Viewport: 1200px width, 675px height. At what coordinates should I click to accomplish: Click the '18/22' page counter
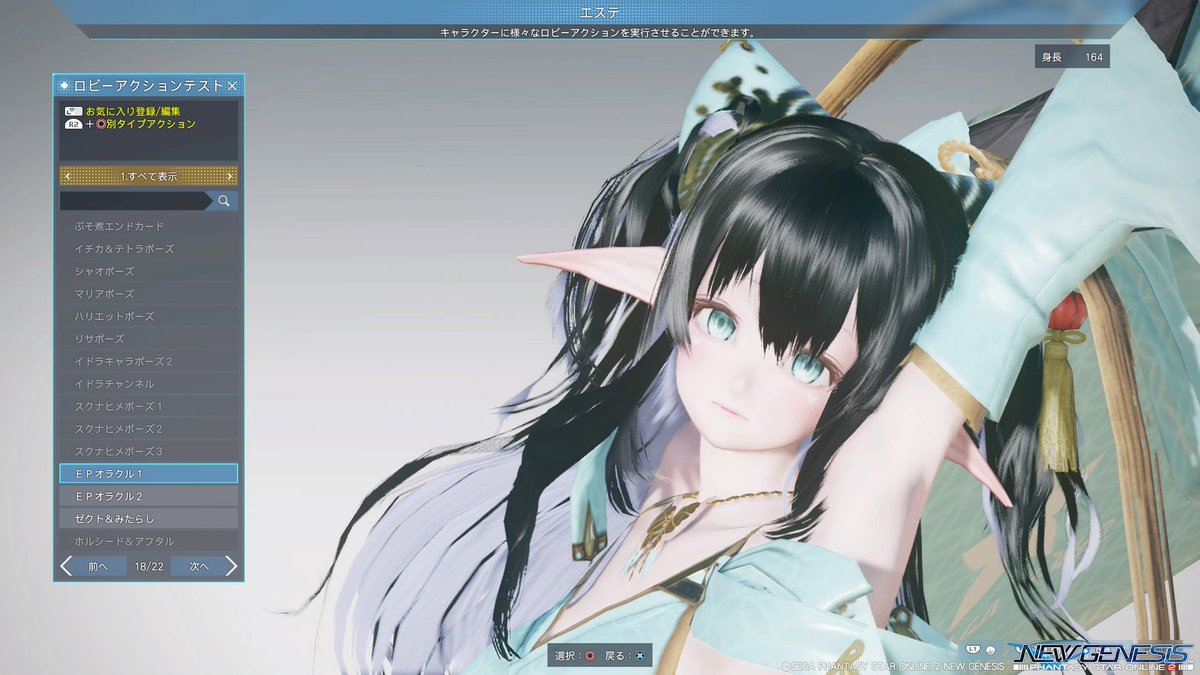coord(149,566)
